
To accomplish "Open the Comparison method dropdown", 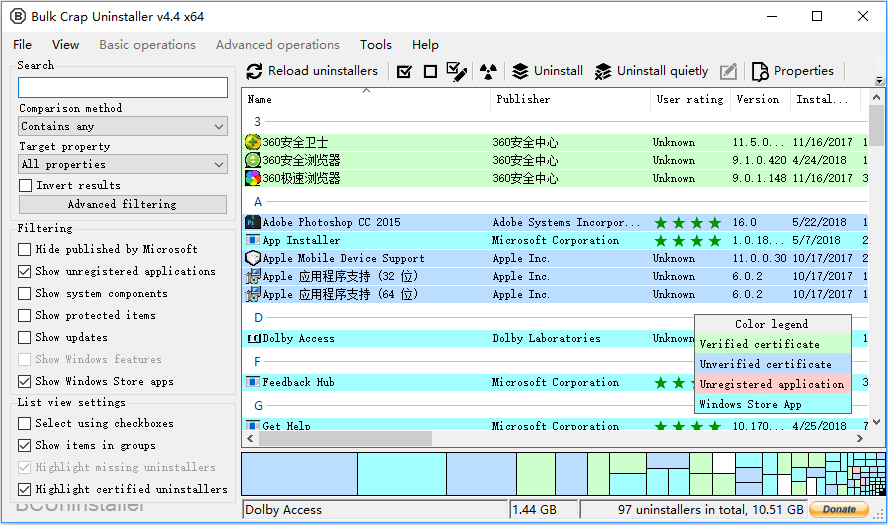I will pyautogui.click(x=123, y=126).
